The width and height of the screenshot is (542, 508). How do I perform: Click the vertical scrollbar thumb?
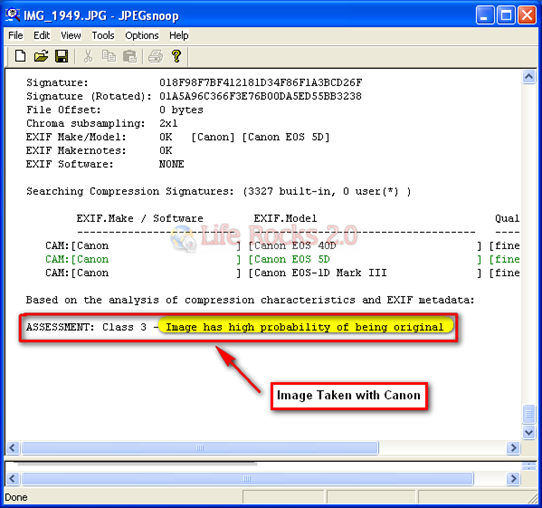click(x=529, y=414)
